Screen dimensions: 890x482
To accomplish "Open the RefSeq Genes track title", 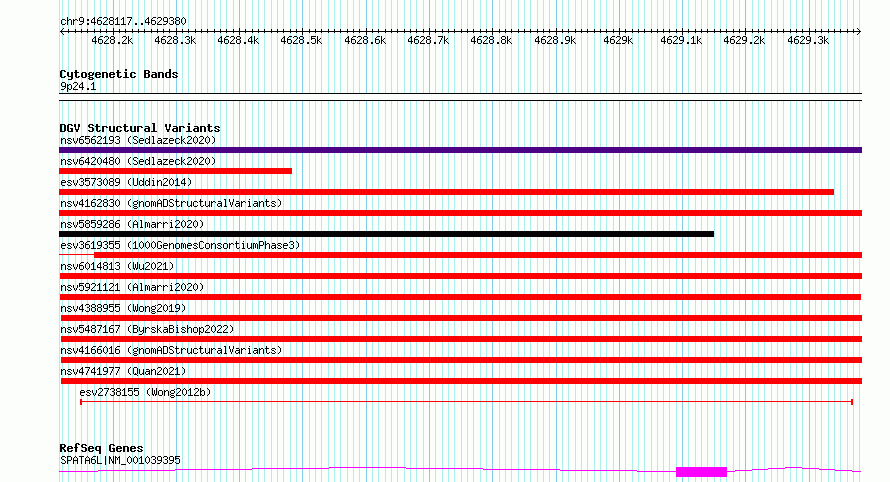I will click(x=101, y=448).
